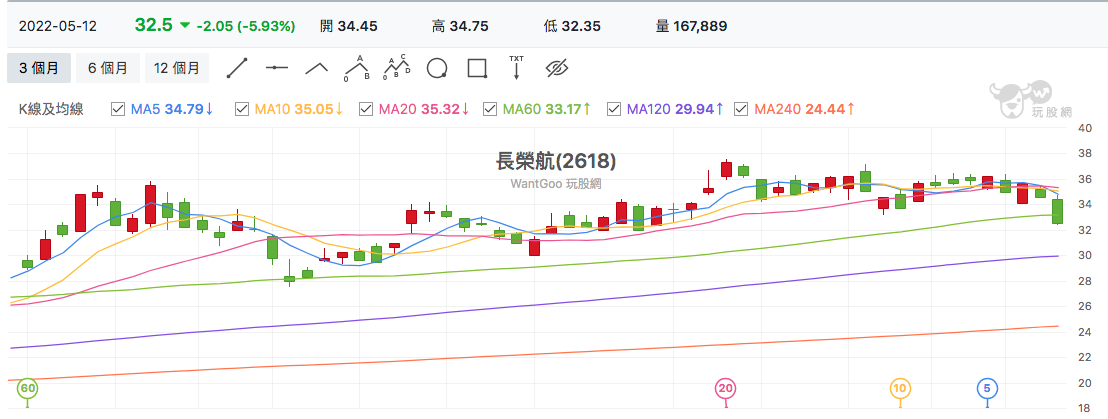This screenshot has height=419, width=1108.
Task: Click the pink 20 timeline marker
Action: tap(726, 388)
